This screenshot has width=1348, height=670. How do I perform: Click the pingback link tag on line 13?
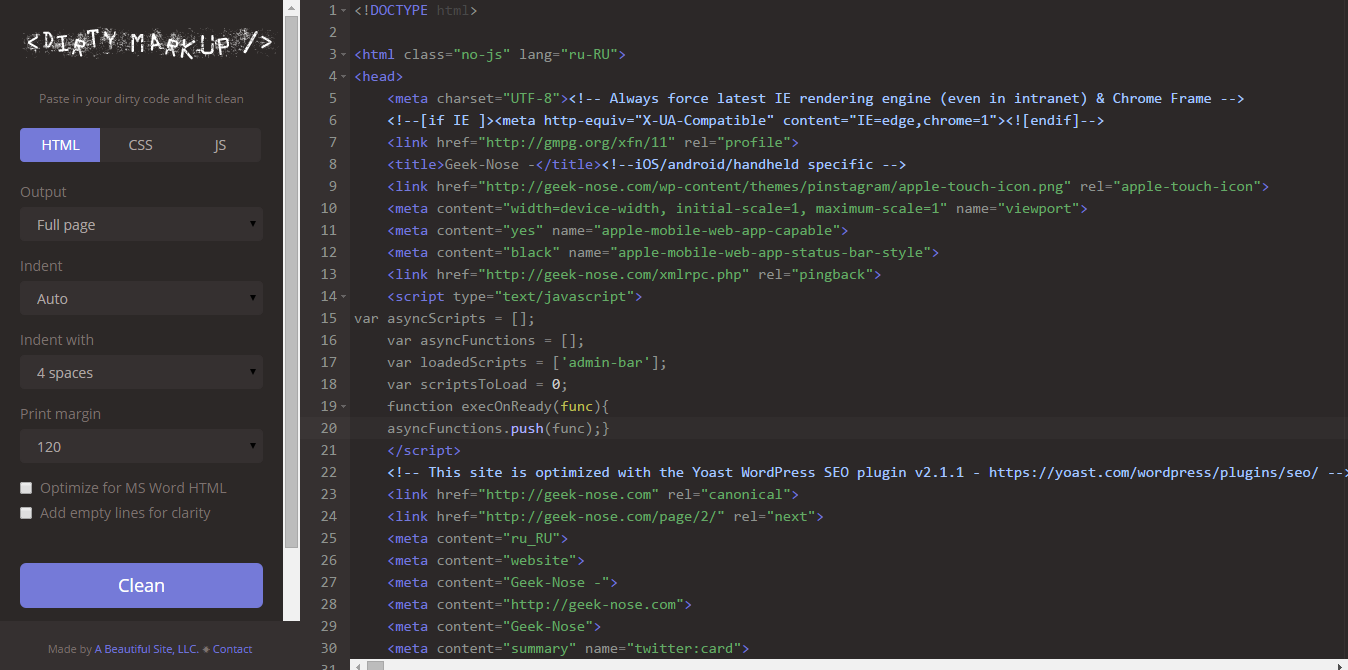[x=634, y=274]
